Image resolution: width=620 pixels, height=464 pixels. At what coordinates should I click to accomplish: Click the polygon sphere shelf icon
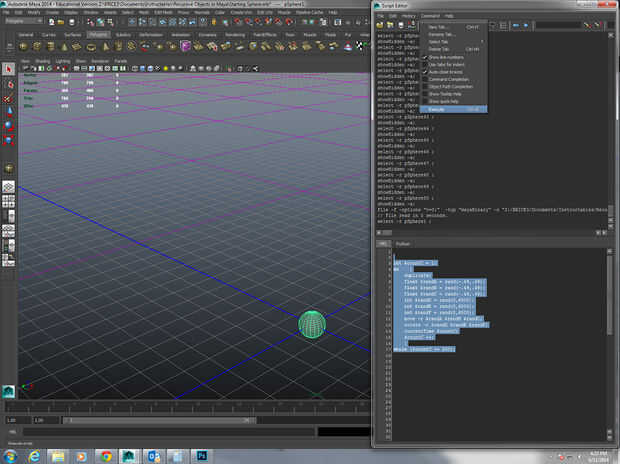pos(25,46)
